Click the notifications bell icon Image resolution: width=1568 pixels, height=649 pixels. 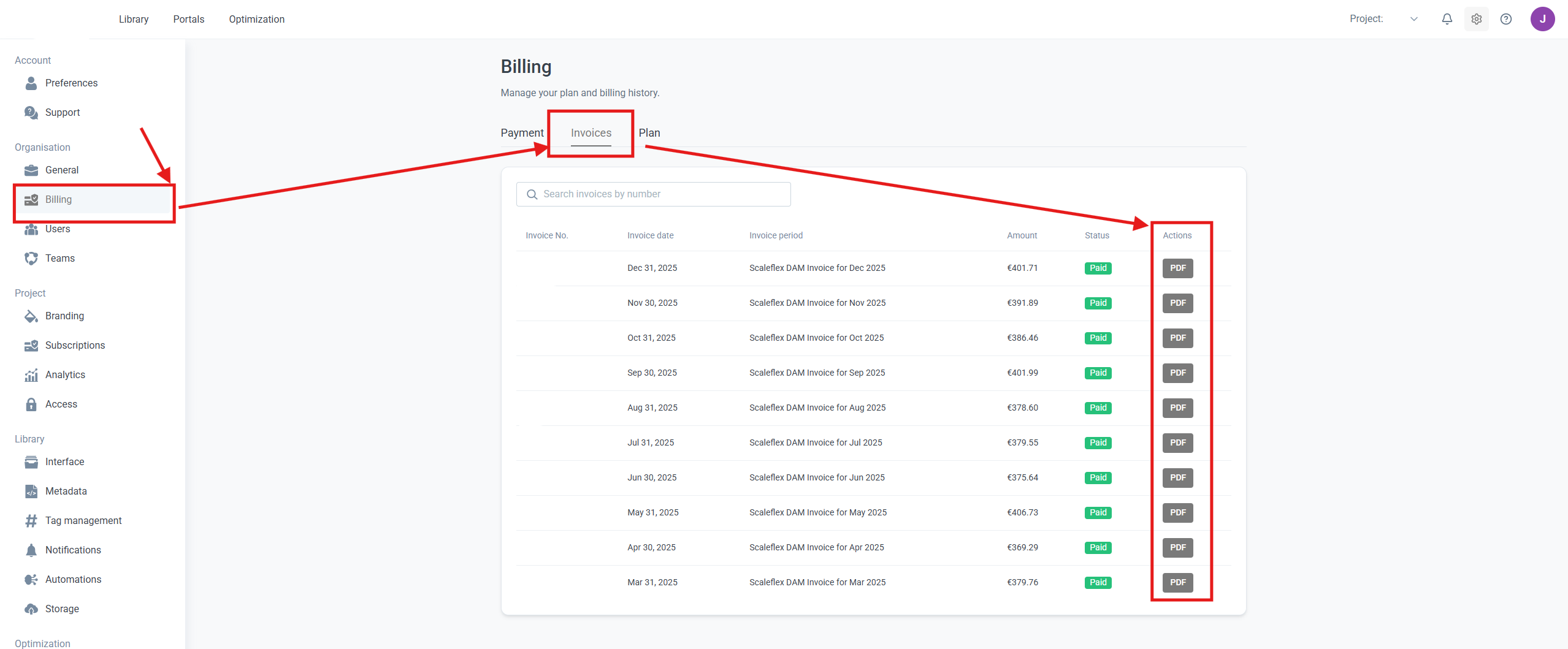[x=1447, y=19]
